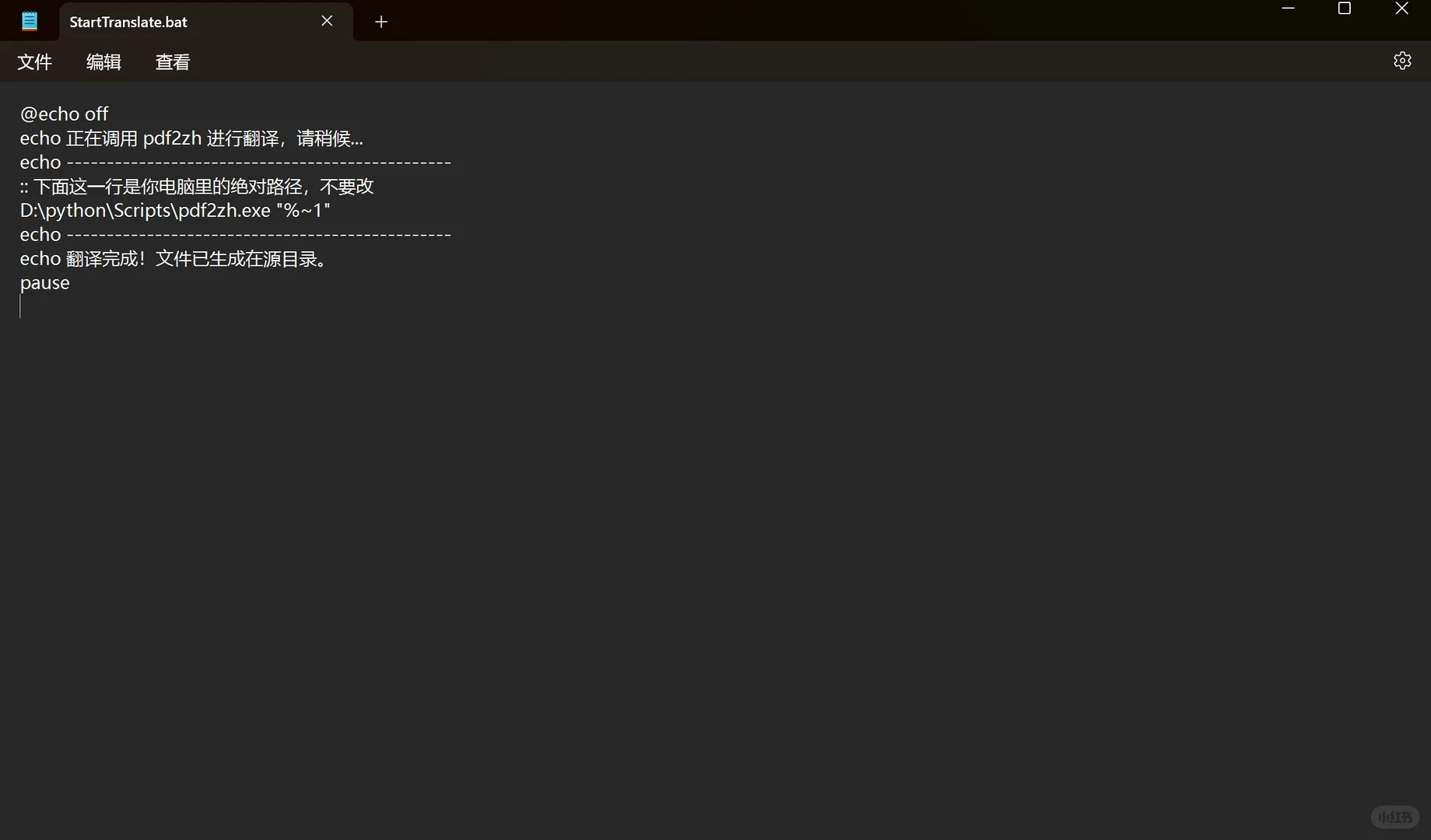Open the 编辑 menu
The image size is (1431, 840).
pyautogui.click(x=103, y=62)
